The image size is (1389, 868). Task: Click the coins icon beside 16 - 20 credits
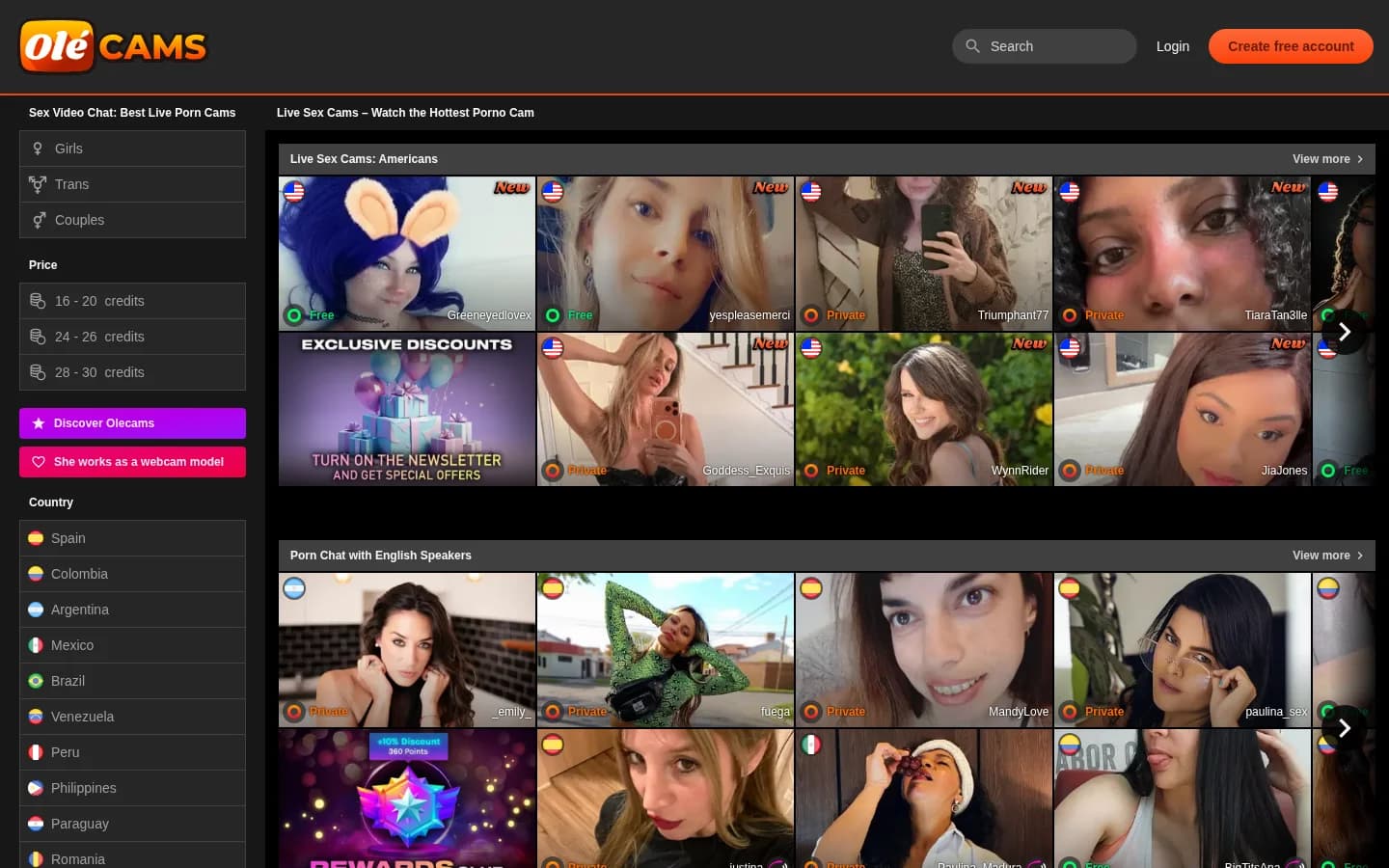click(38, 301)
